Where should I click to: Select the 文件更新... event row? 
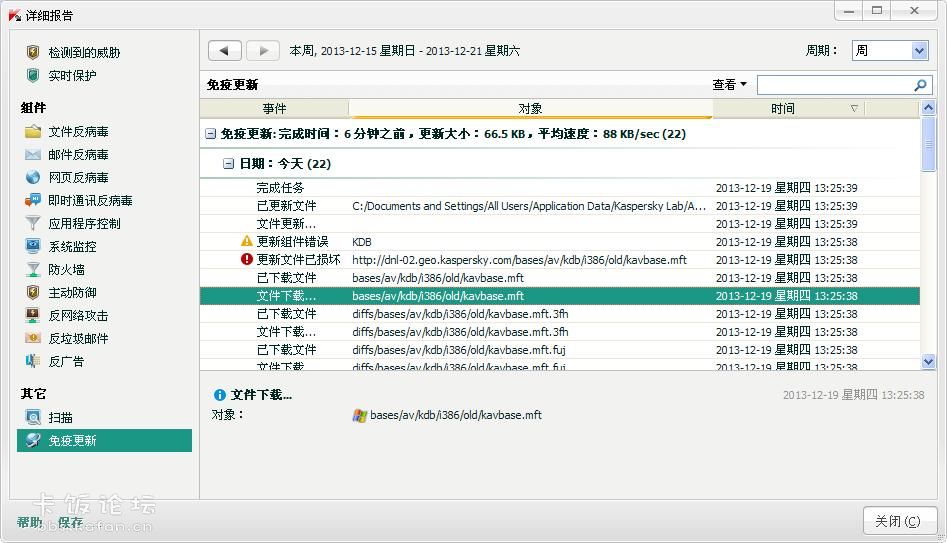click(x=560, y=224)
